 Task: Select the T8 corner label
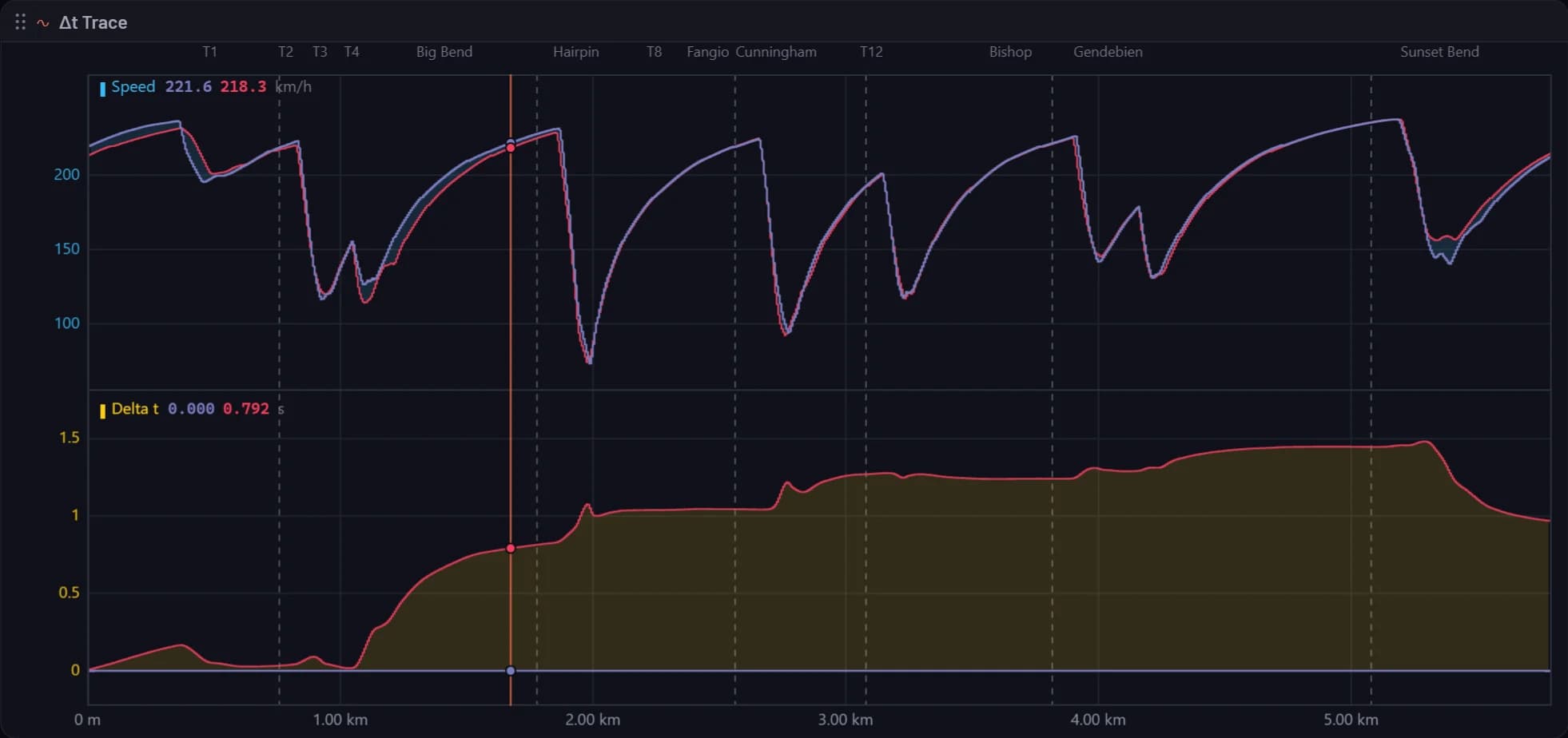[x=654, y=52]
